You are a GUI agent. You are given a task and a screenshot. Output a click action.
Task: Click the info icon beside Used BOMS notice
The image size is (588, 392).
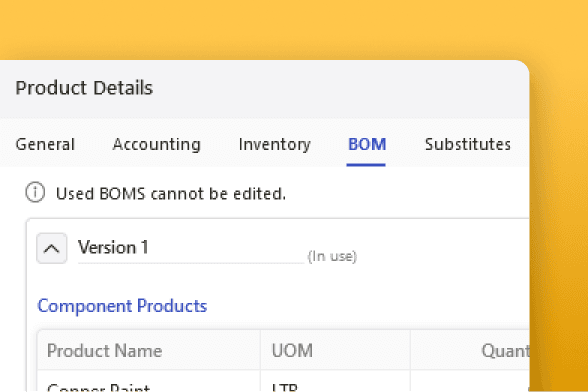point(35,192)
